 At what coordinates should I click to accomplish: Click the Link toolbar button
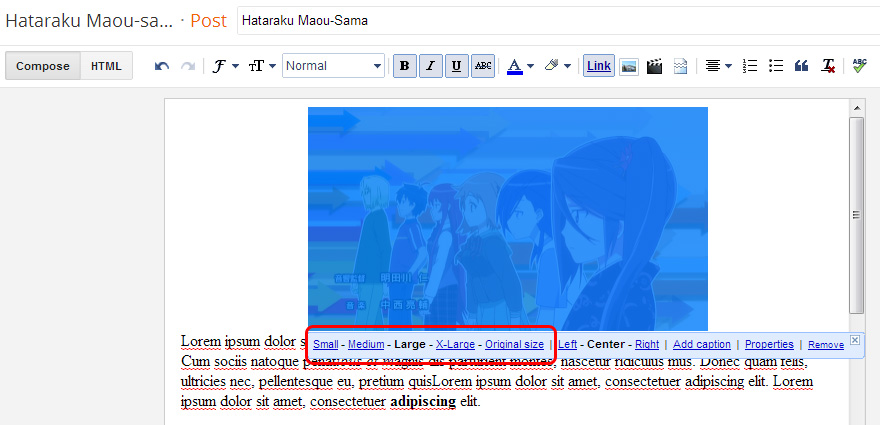pos(599,66)
